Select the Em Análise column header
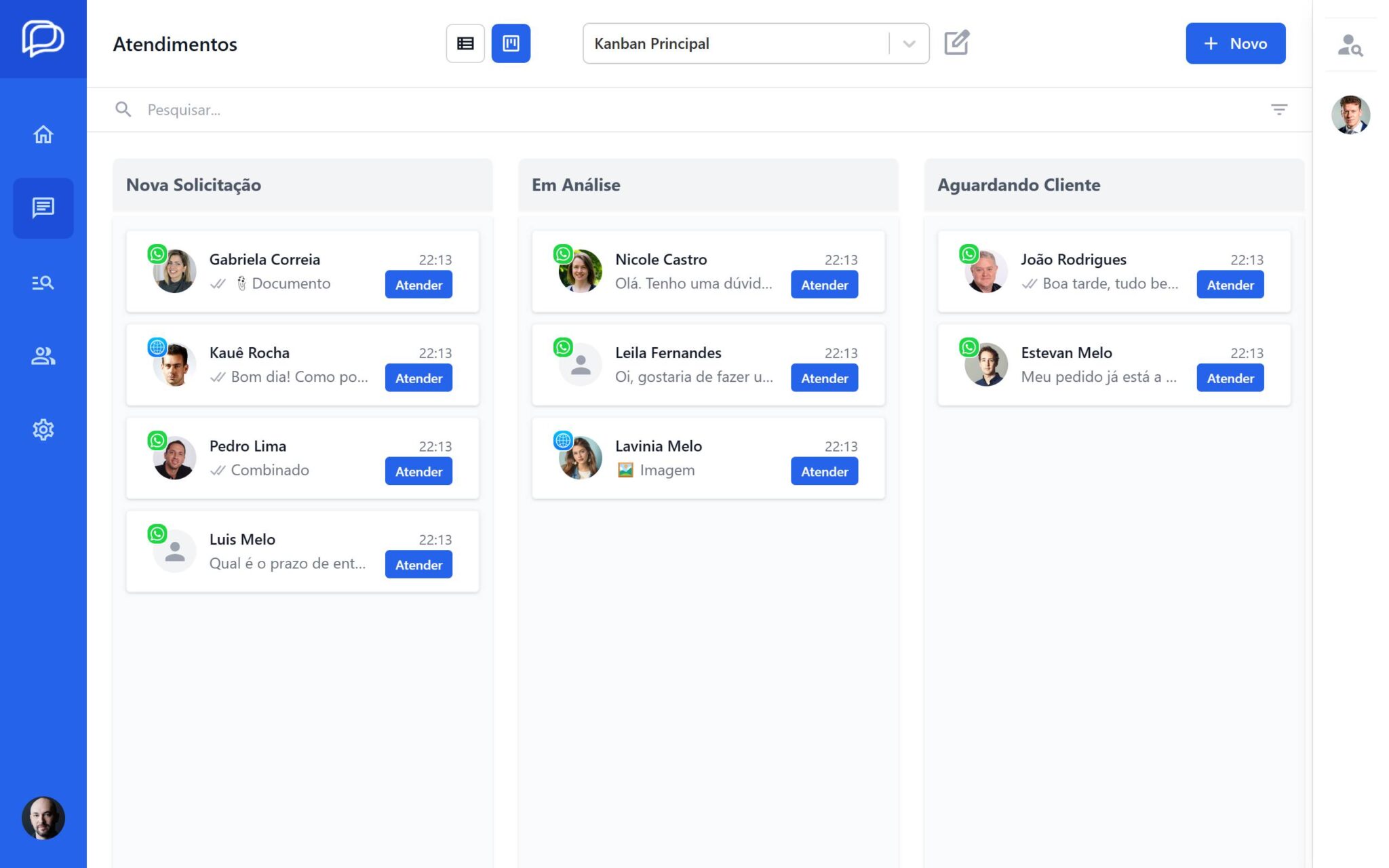 [x=576, y=184]
